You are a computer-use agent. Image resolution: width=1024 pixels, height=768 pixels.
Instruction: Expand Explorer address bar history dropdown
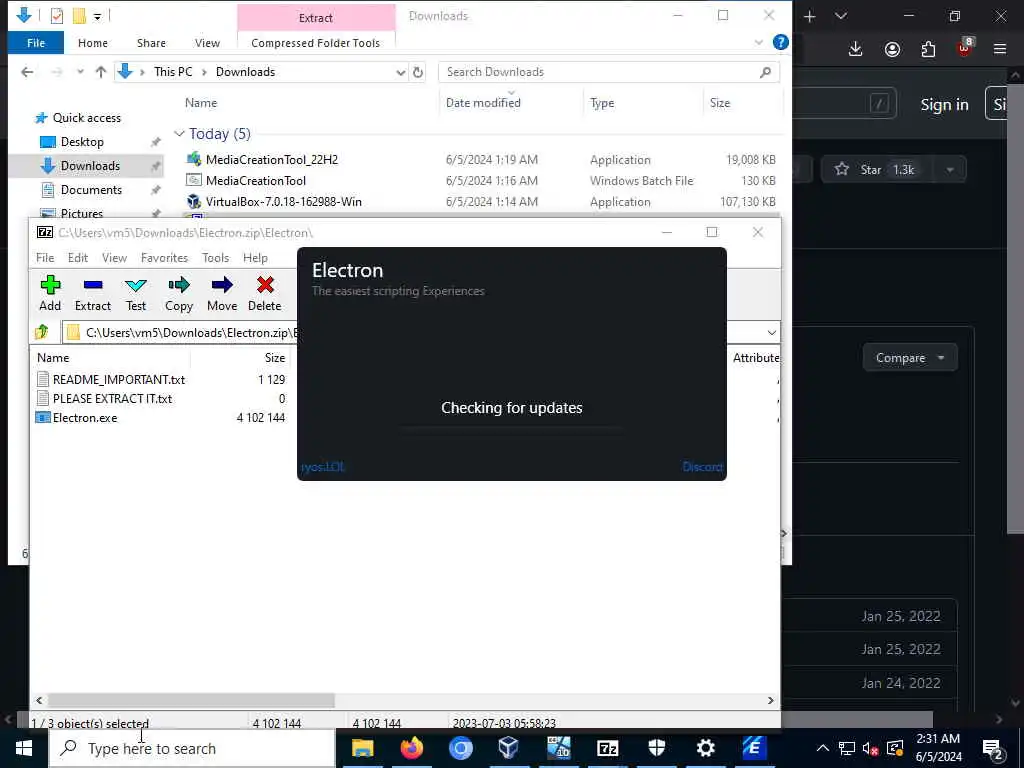[400, 72]
